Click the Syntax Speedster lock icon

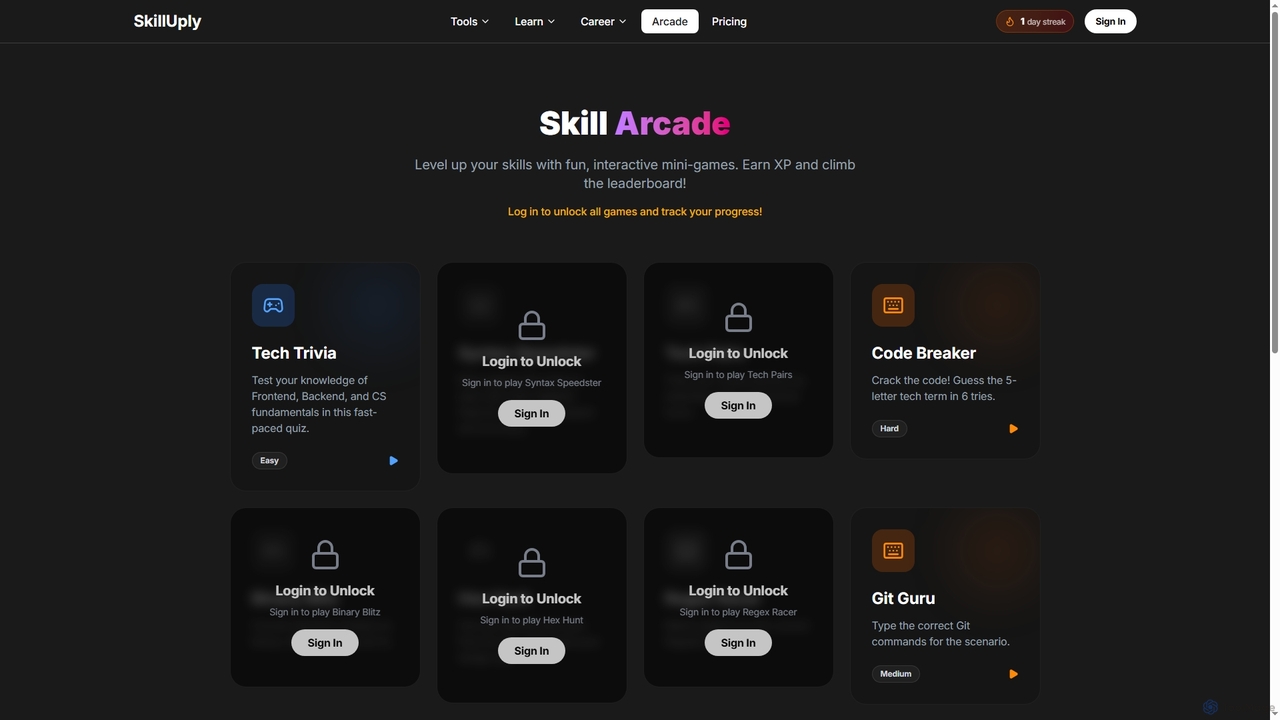pyautogui.click(x=532, y=325)
